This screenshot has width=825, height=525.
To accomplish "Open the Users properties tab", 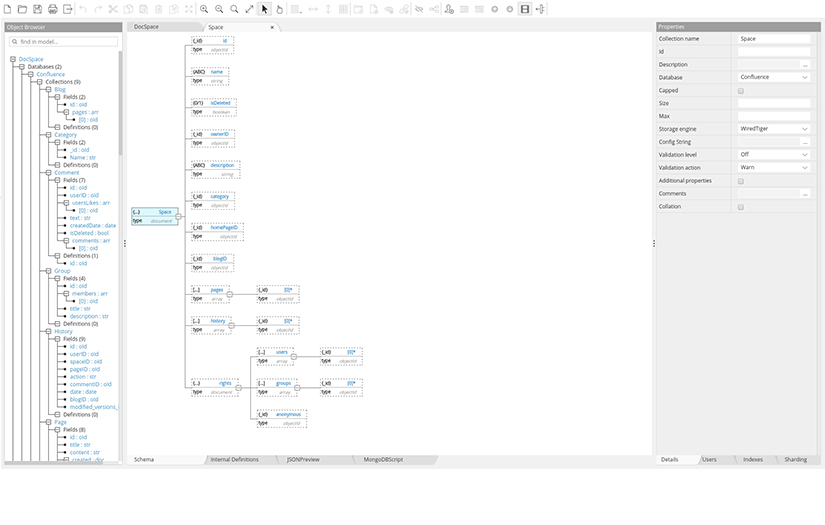I will pos(709,460).
